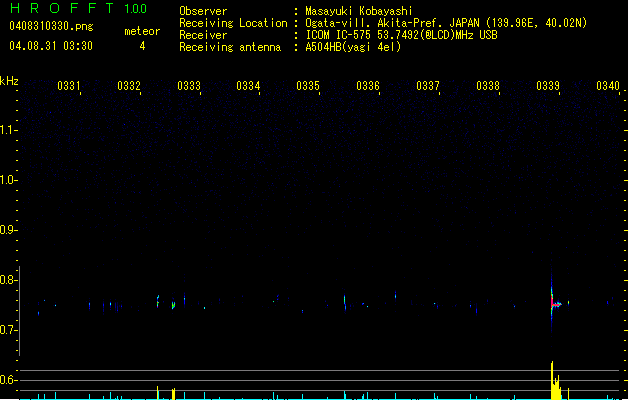Screen dimensions: 629x400
Task: Click the Receiving Location label
Action: [x=233, y=23]
